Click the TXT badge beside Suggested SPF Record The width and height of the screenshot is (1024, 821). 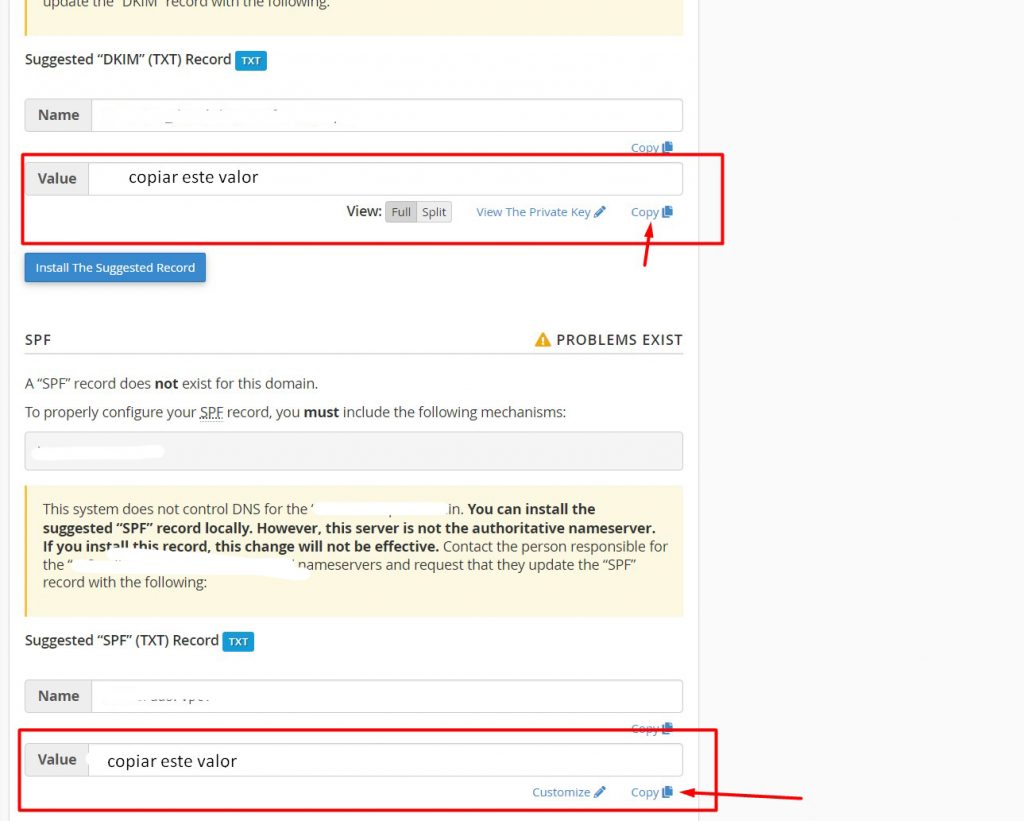coord(238,642)
